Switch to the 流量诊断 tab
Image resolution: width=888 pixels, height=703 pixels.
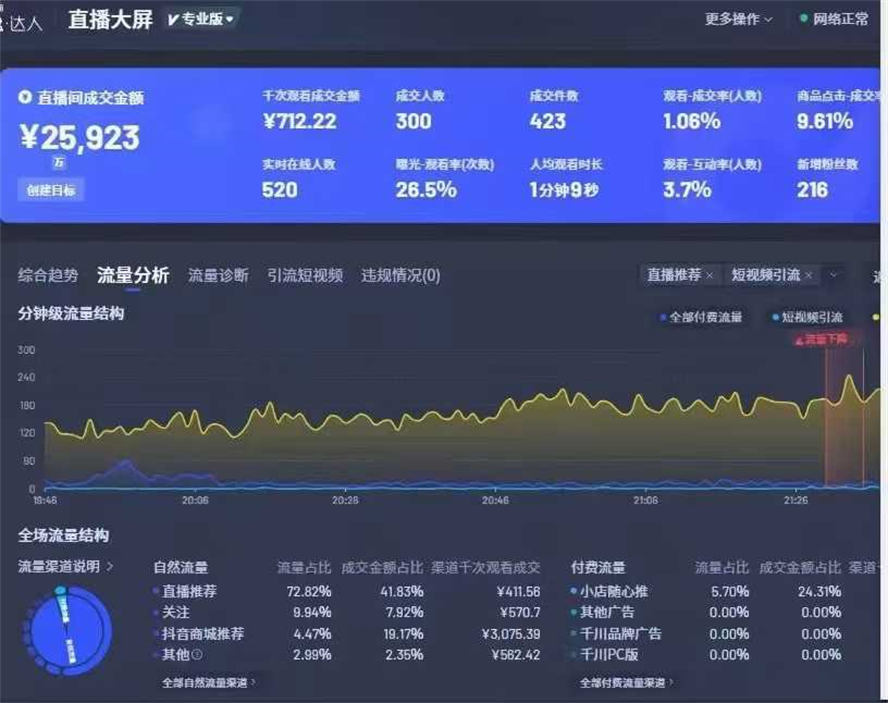(x=216, y=275)
